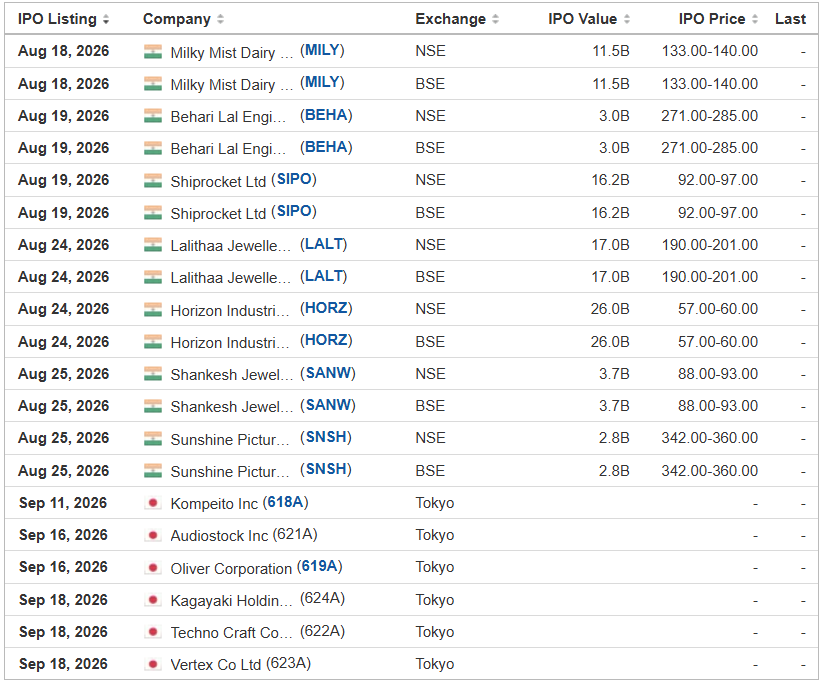
Task: Open 619A ticker link for Oliver Corporation
Action: (x=319, y=566)
